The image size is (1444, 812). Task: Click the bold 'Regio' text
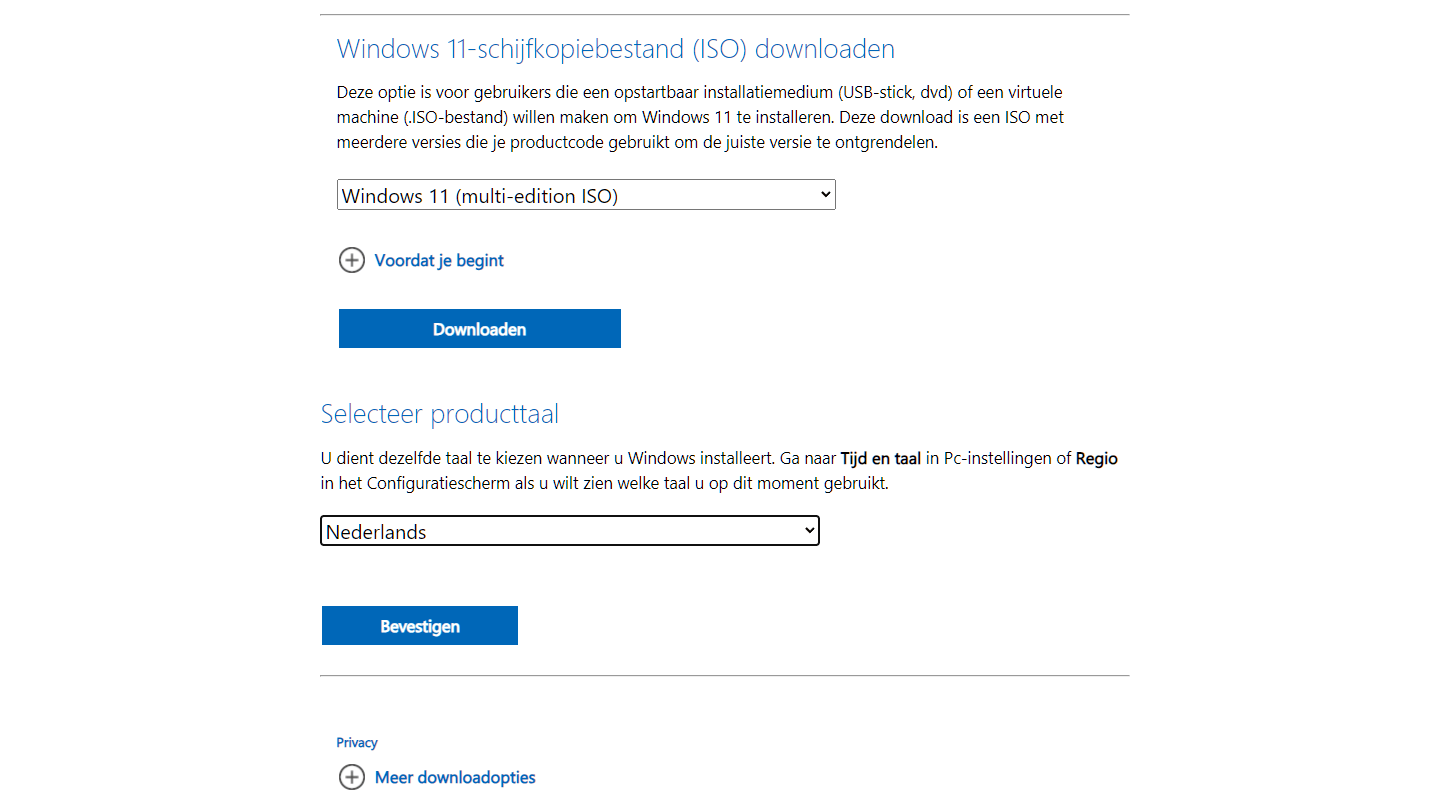pos(1096,459)
